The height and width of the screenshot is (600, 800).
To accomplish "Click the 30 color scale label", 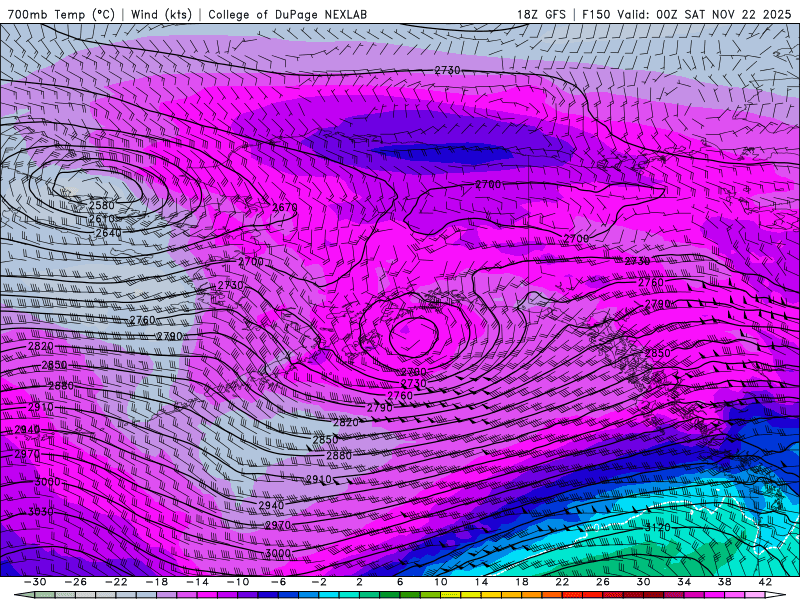I will pos(643,582).
